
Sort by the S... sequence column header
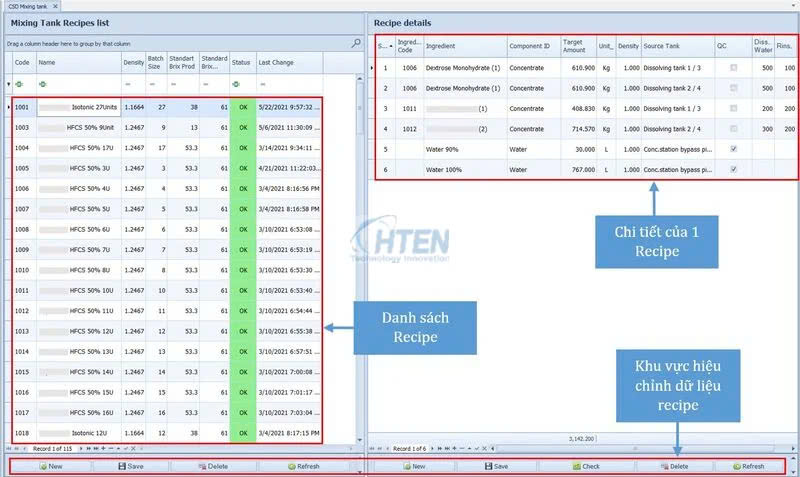coord(384,46)
